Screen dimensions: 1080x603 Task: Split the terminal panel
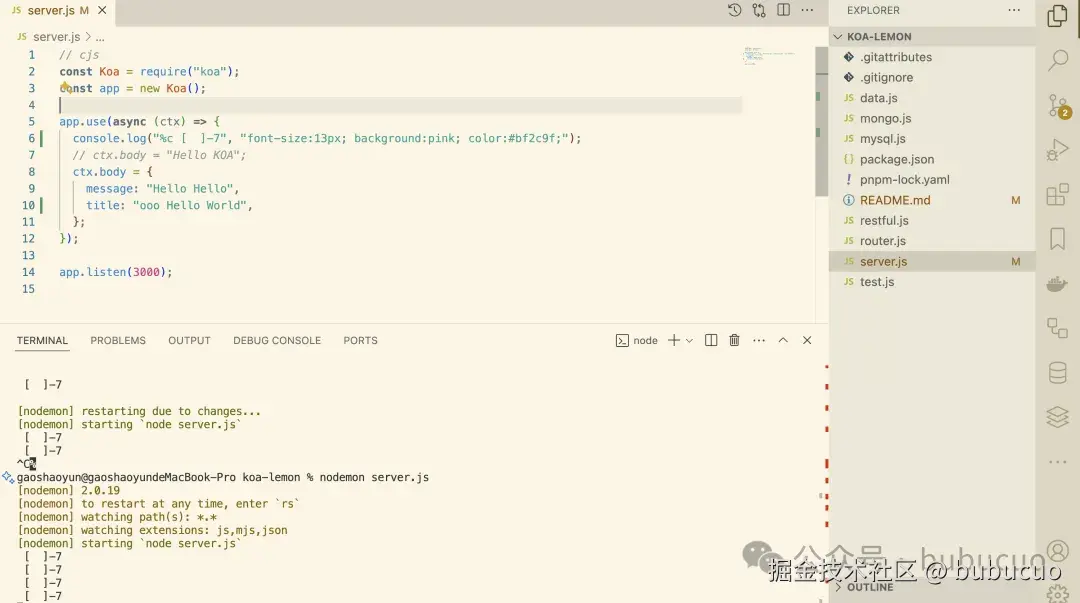coord(711,340)
